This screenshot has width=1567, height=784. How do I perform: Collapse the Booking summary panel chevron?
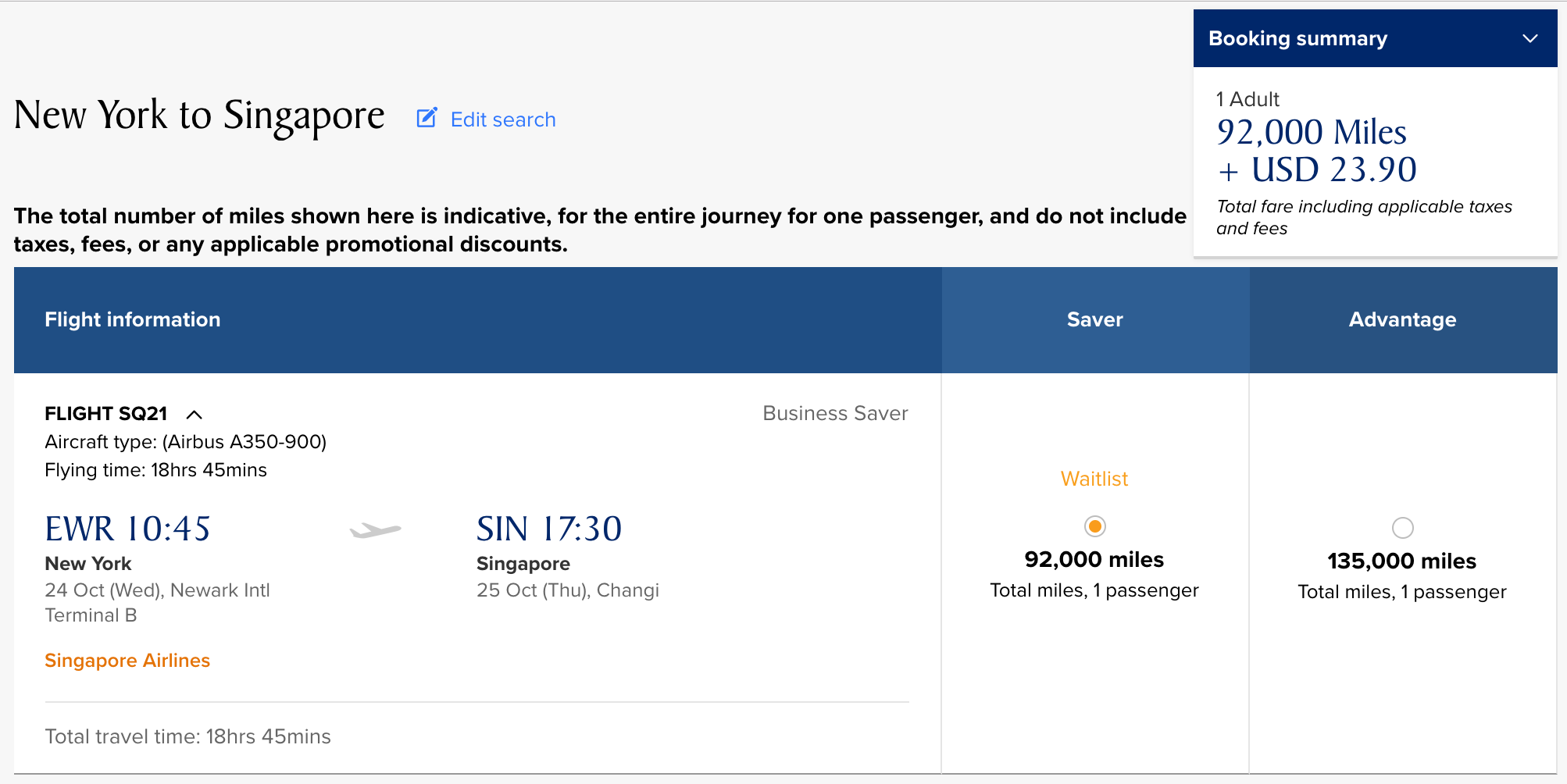pyautogui.click(x=1530, y=38)
